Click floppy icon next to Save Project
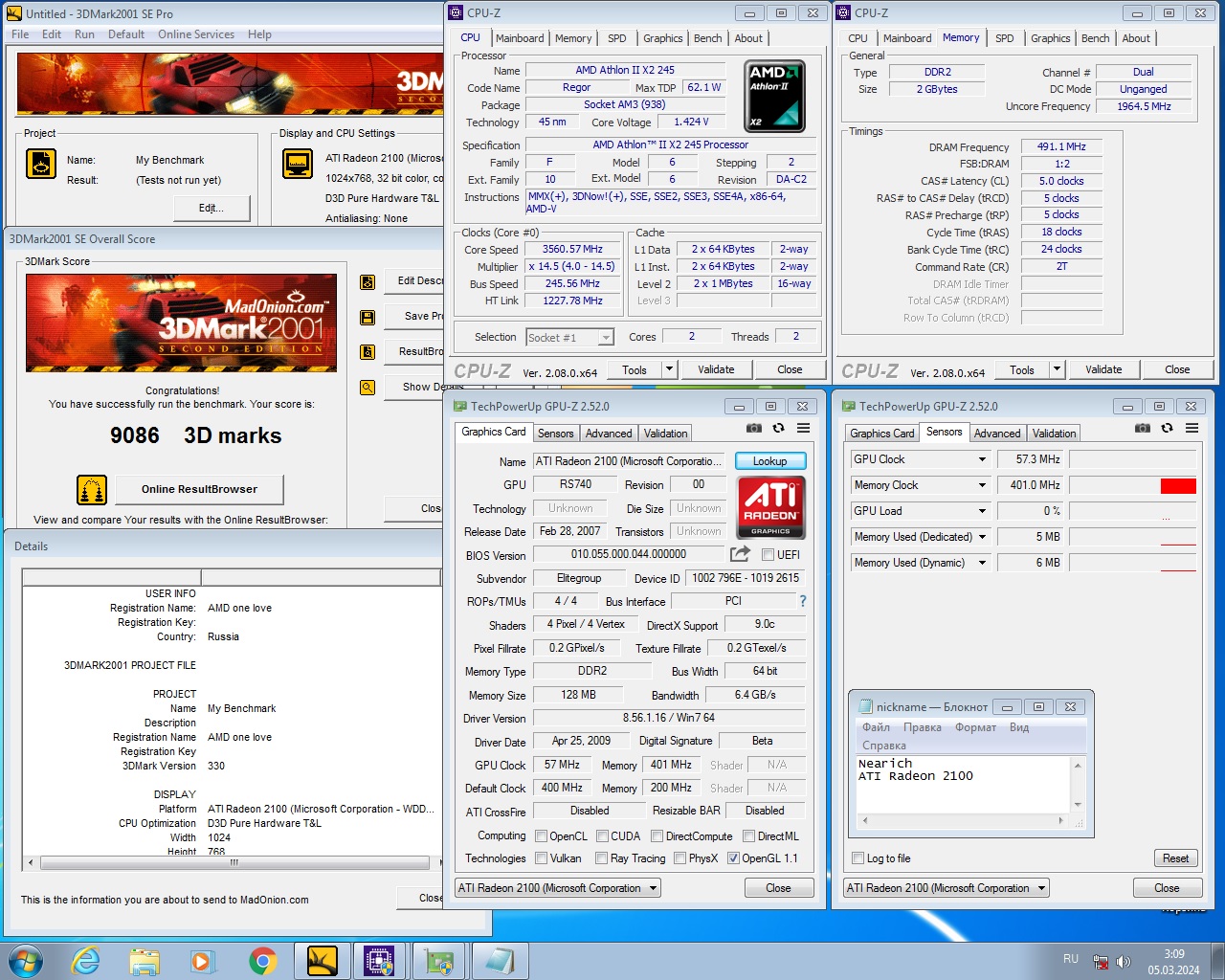 point(367,317)
